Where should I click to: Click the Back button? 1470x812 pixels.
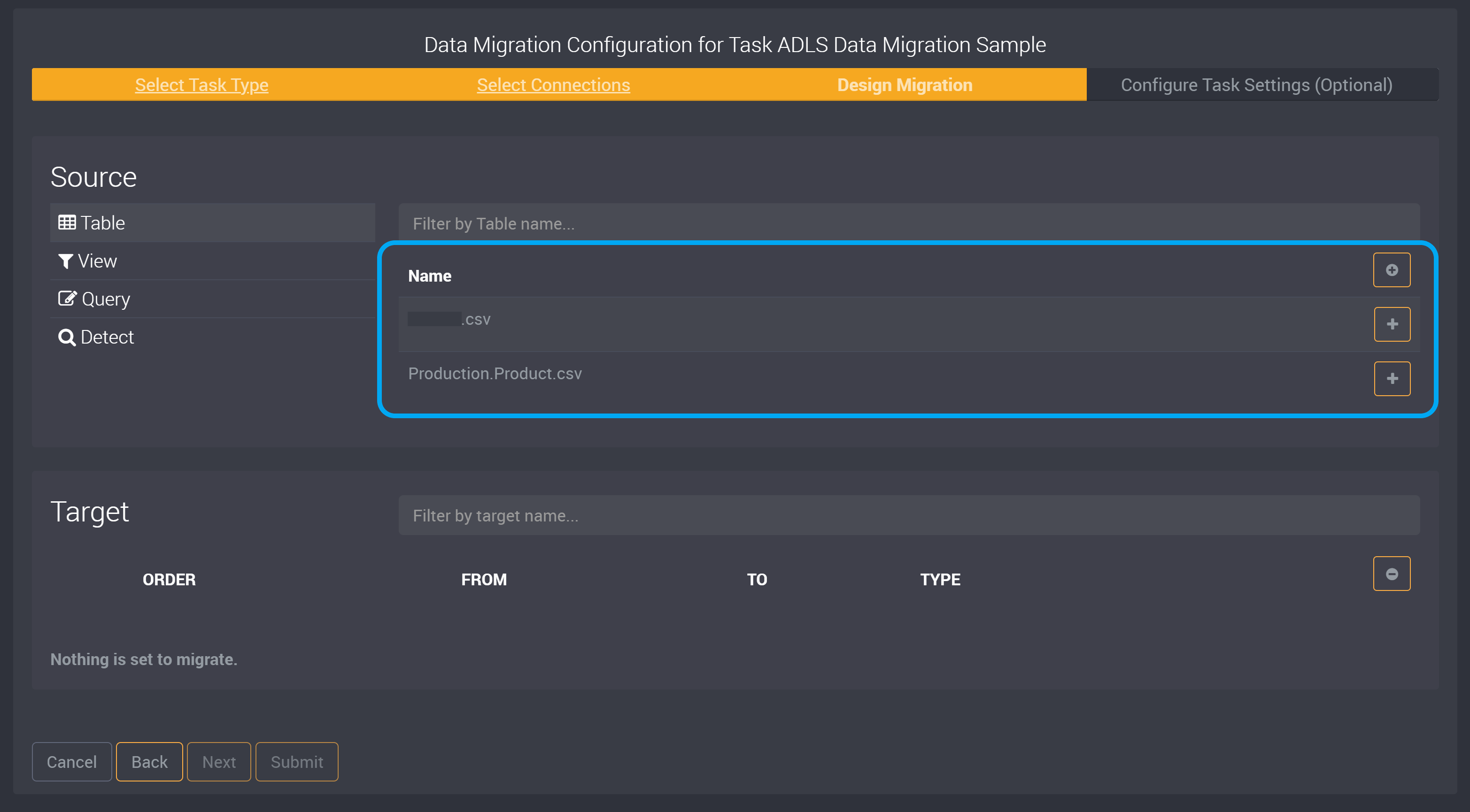(149, 762)
